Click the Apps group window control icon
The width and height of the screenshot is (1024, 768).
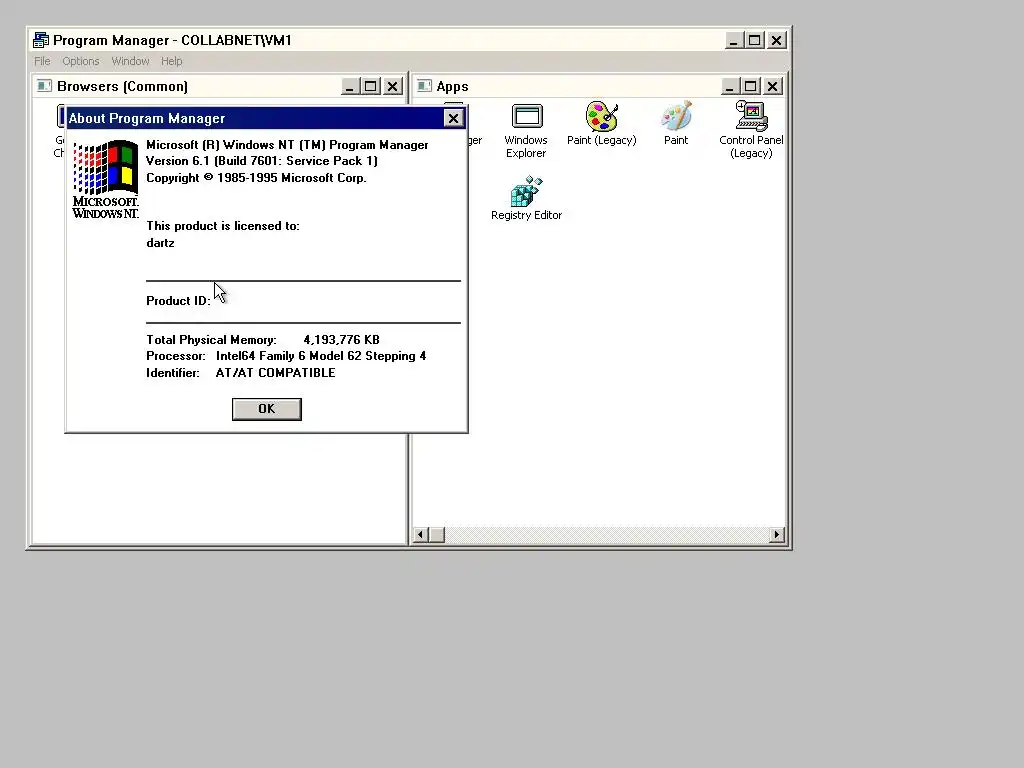[x=424, y=86]
